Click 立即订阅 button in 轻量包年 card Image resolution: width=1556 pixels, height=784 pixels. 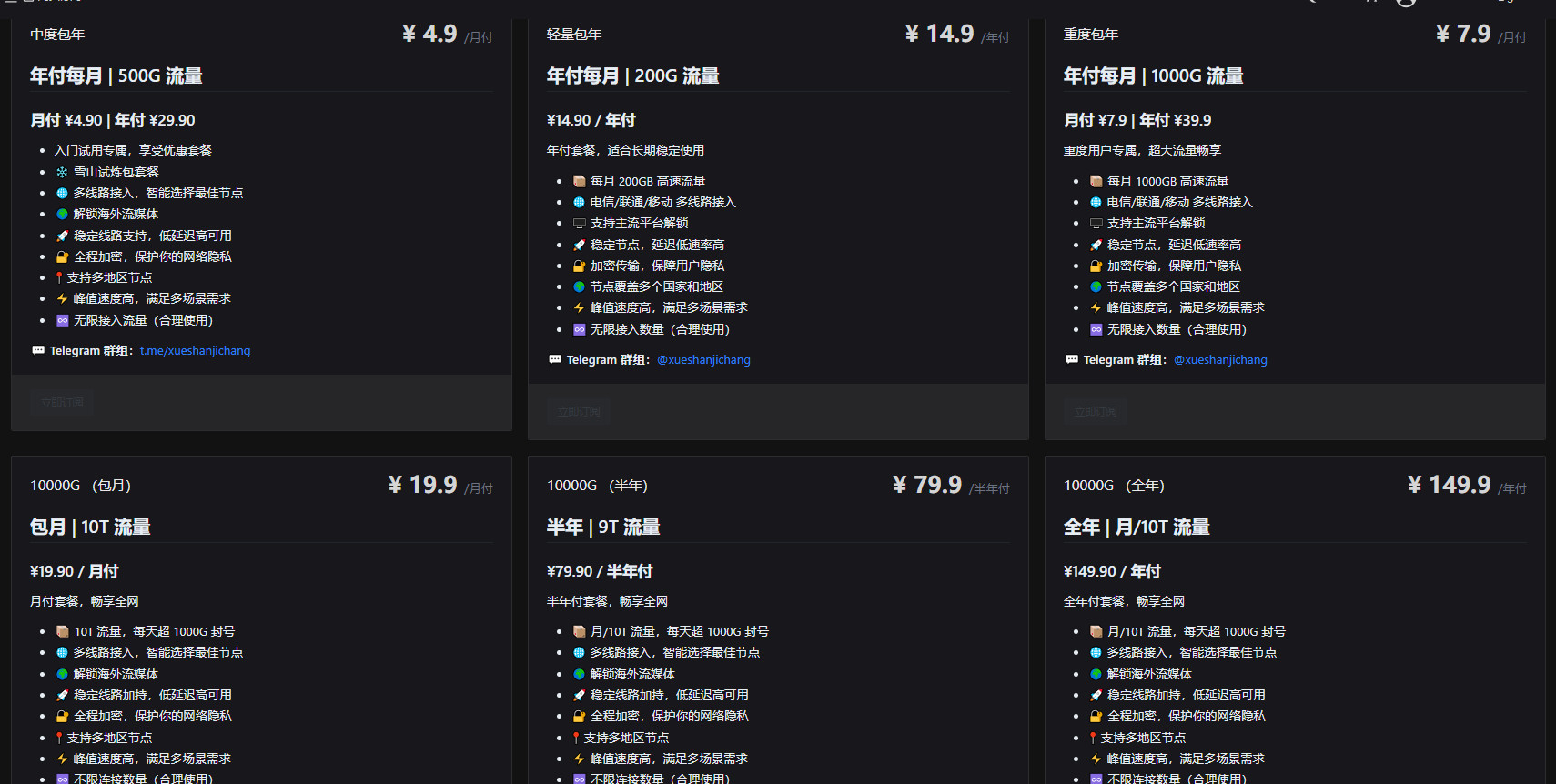[579, 412]
